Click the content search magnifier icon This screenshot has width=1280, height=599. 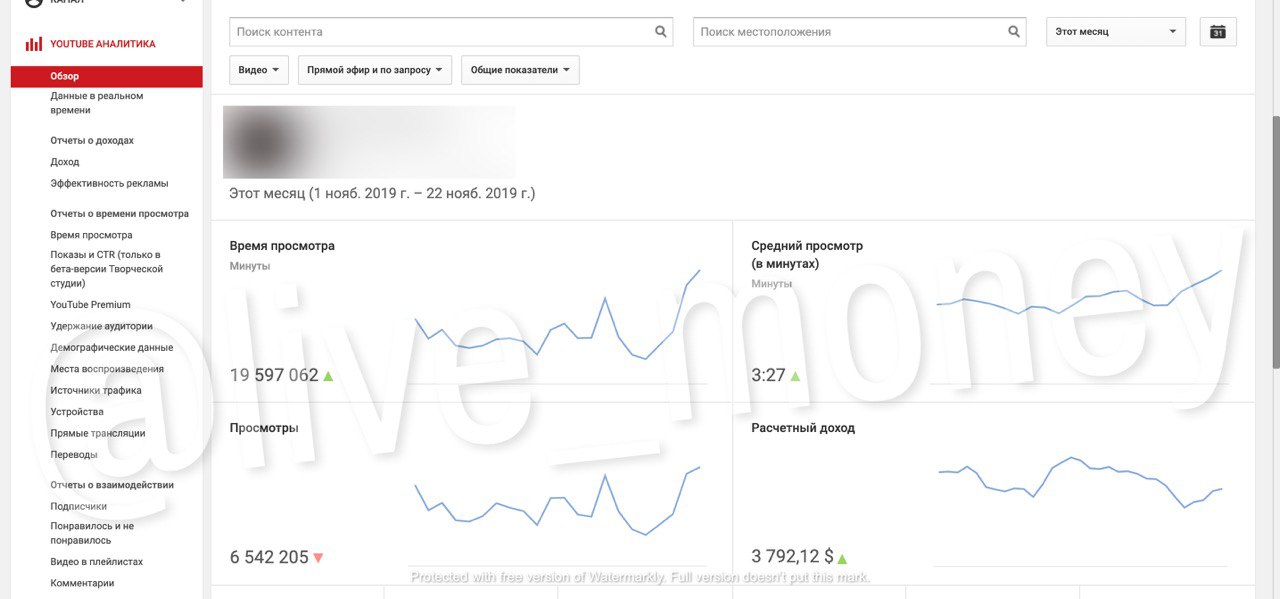point(661,31)
